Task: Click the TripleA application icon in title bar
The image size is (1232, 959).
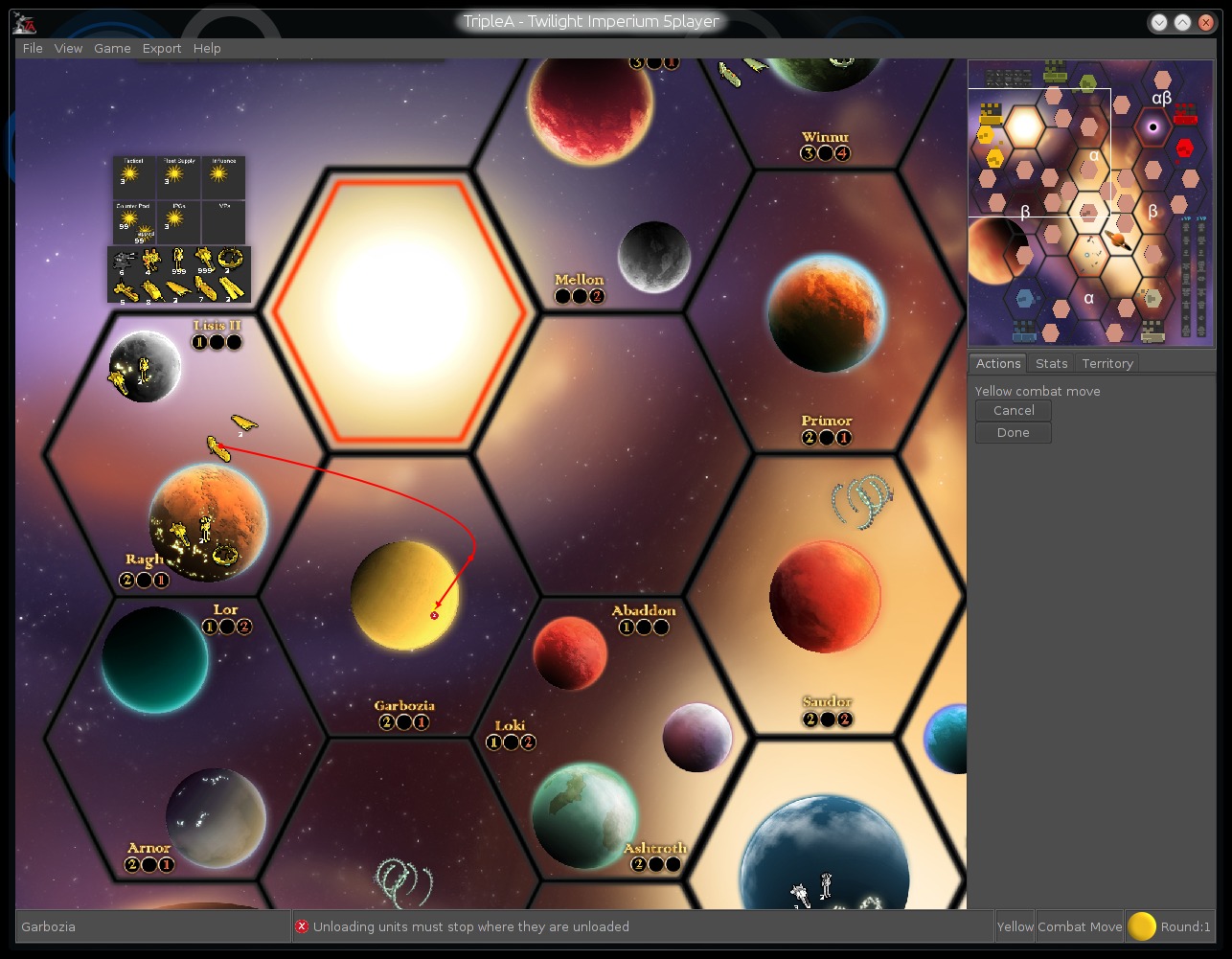Action: coord(26,21)
